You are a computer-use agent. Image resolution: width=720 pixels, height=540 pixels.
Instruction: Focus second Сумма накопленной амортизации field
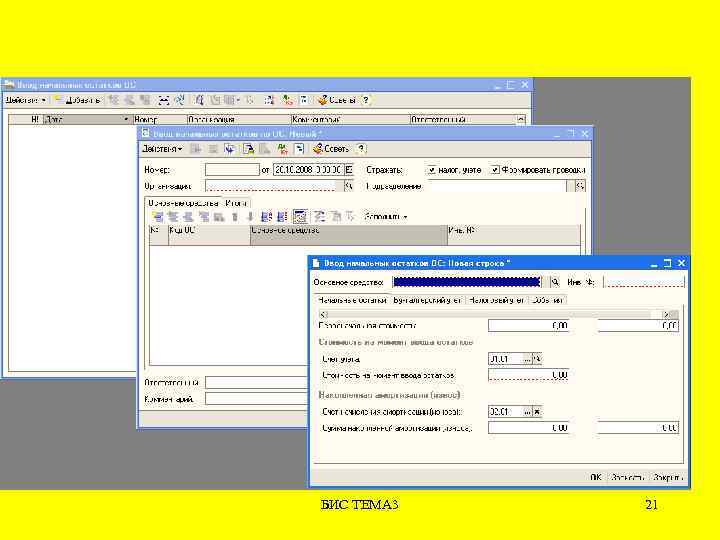coord(638,428)
